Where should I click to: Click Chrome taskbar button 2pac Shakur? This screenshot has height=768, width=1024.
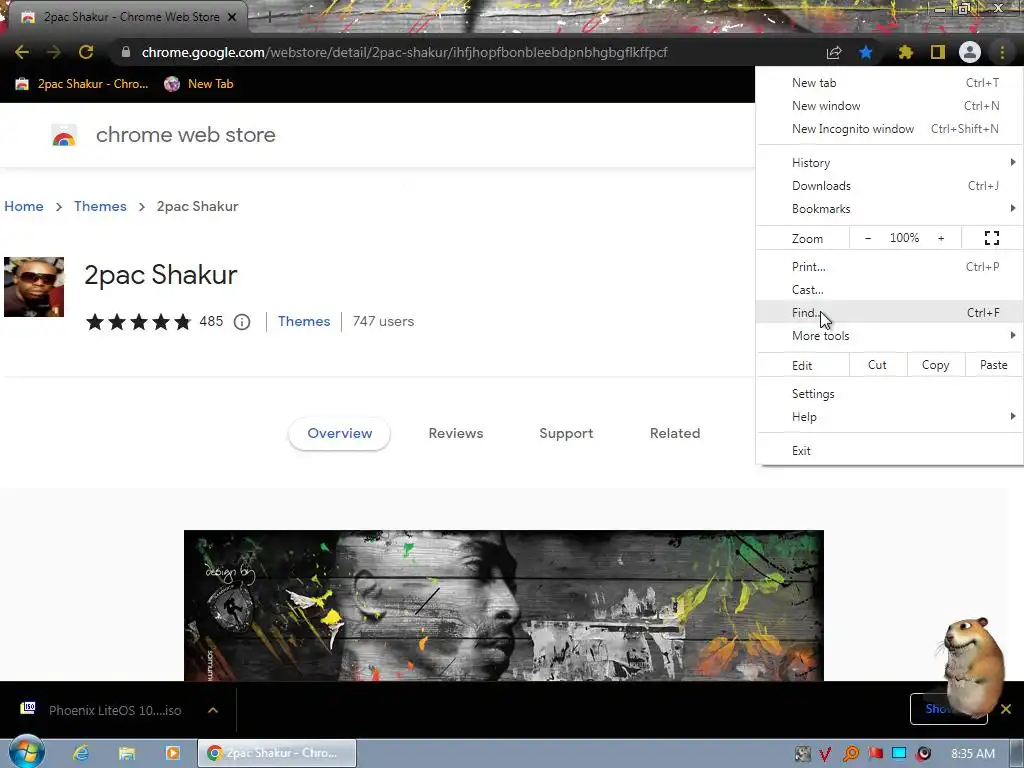click(x=277, y=753)
